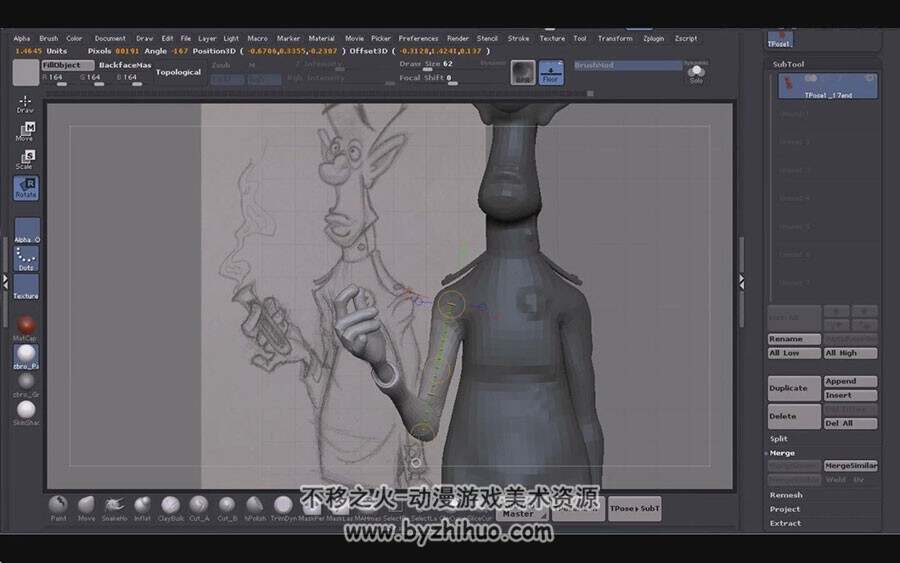This screenshot has width=900, height=563.
Task: Click the Duplicate subtool button
Action: pos(794,388)
